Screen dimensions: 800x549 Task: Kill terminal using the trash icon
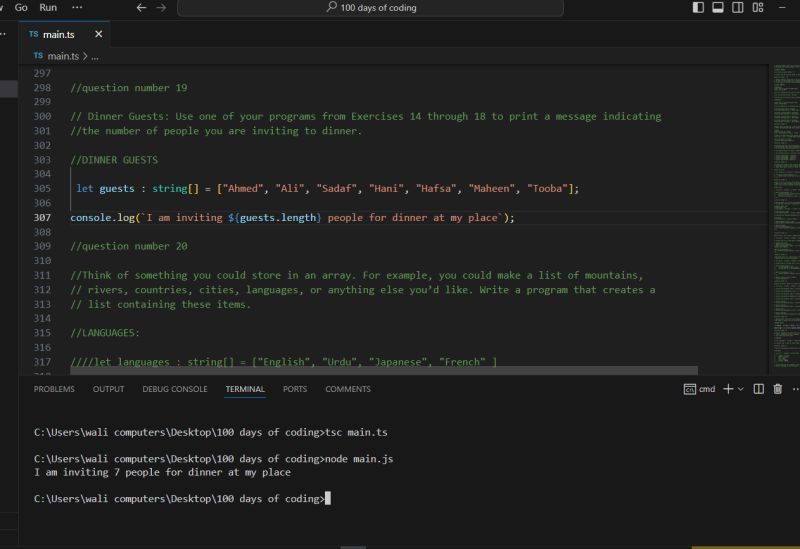pos(778,389)
